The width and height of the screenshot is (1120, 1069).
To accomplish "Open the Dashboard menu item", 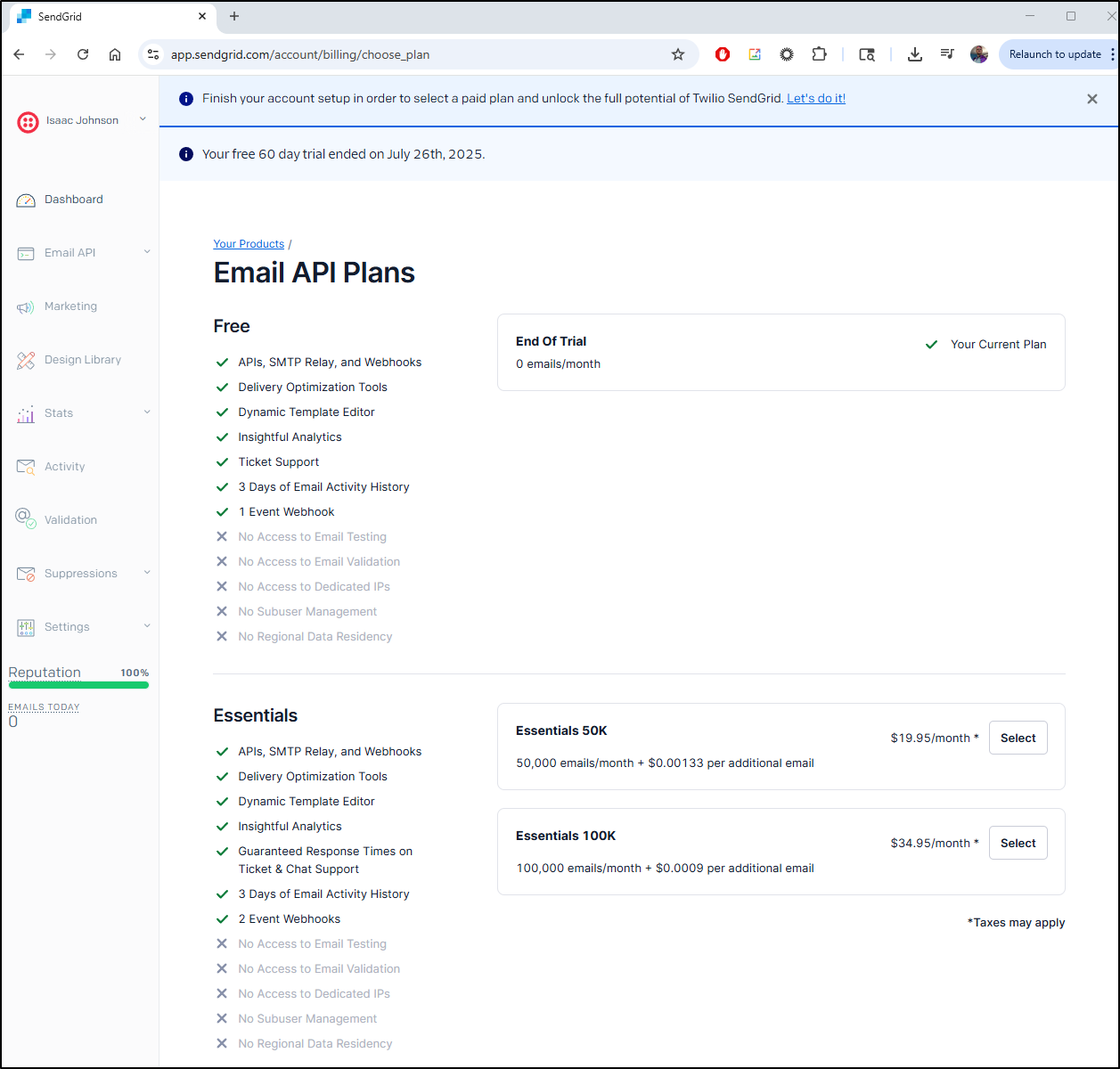I will click(74, 200).
